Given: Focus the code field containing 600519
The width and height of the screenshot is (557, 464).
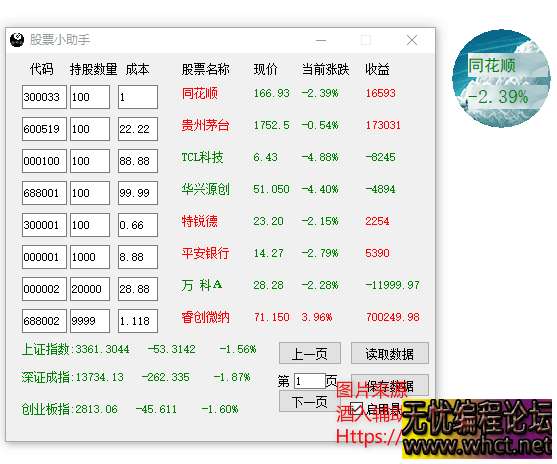Looking at the screenshot, I should [44, 129].
